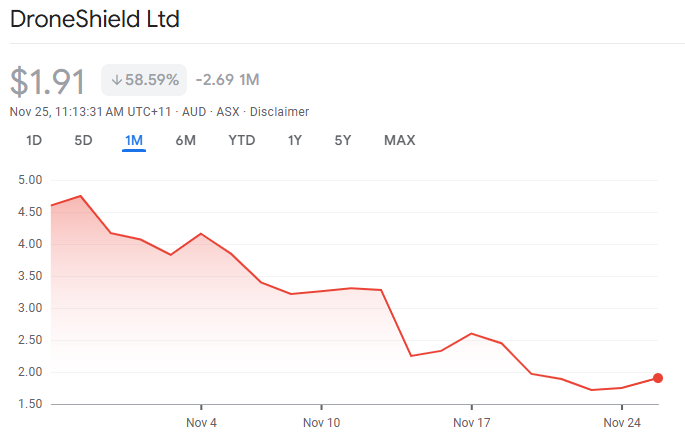685x441 pixels.
Task: Click the 58.59% change badge
Action: point(144,80)
